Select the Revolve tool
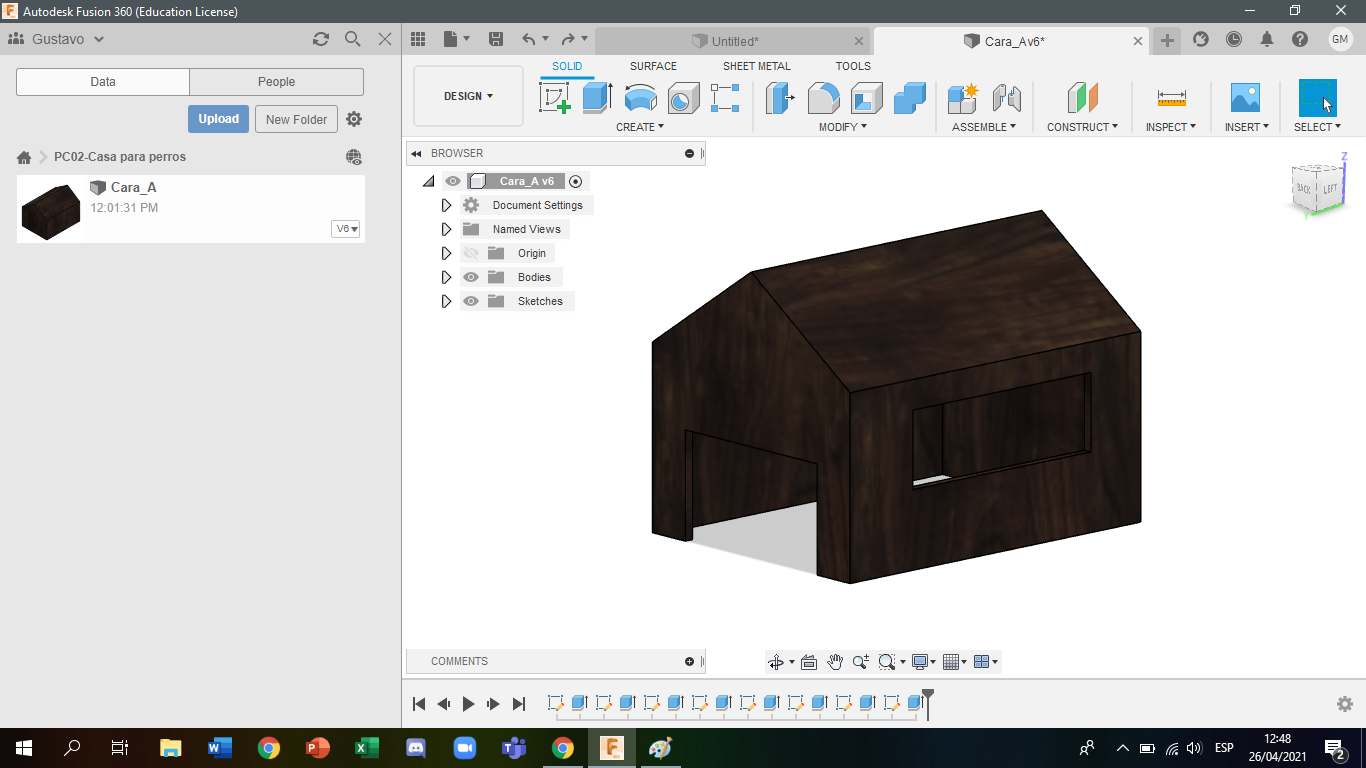The height and width of the screenshot is (768, 1366). pos(640,98)
